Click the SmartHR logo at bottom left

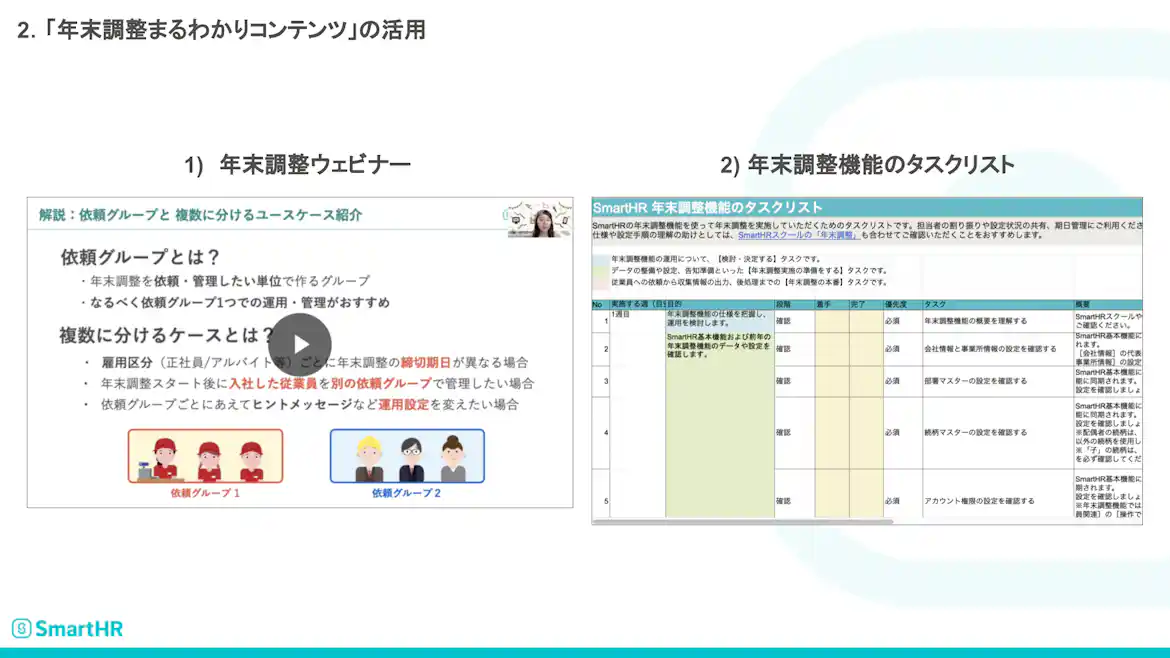(x=67, y=628)
